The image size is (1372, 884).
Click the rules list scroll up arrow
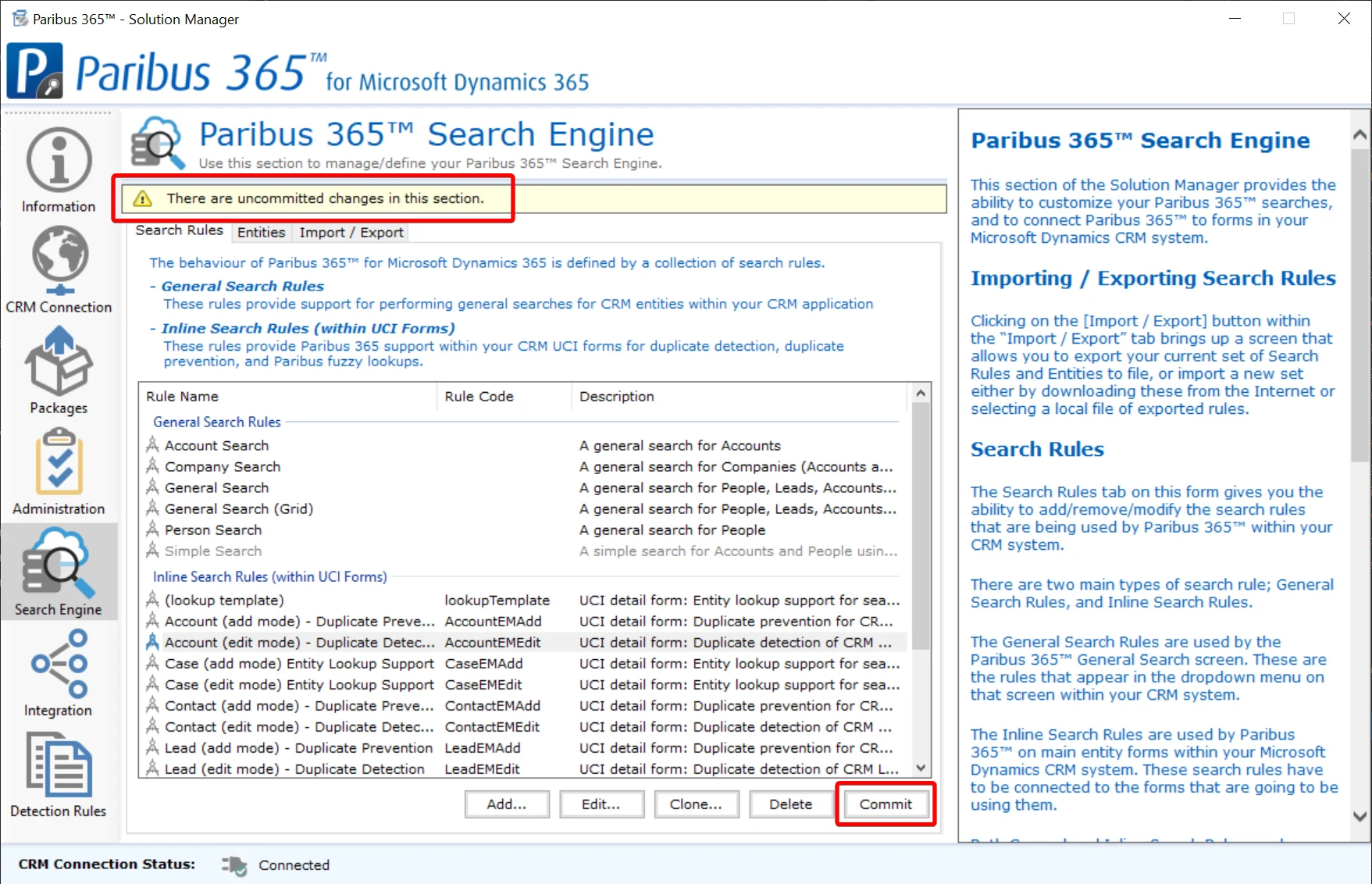(921, 394)
